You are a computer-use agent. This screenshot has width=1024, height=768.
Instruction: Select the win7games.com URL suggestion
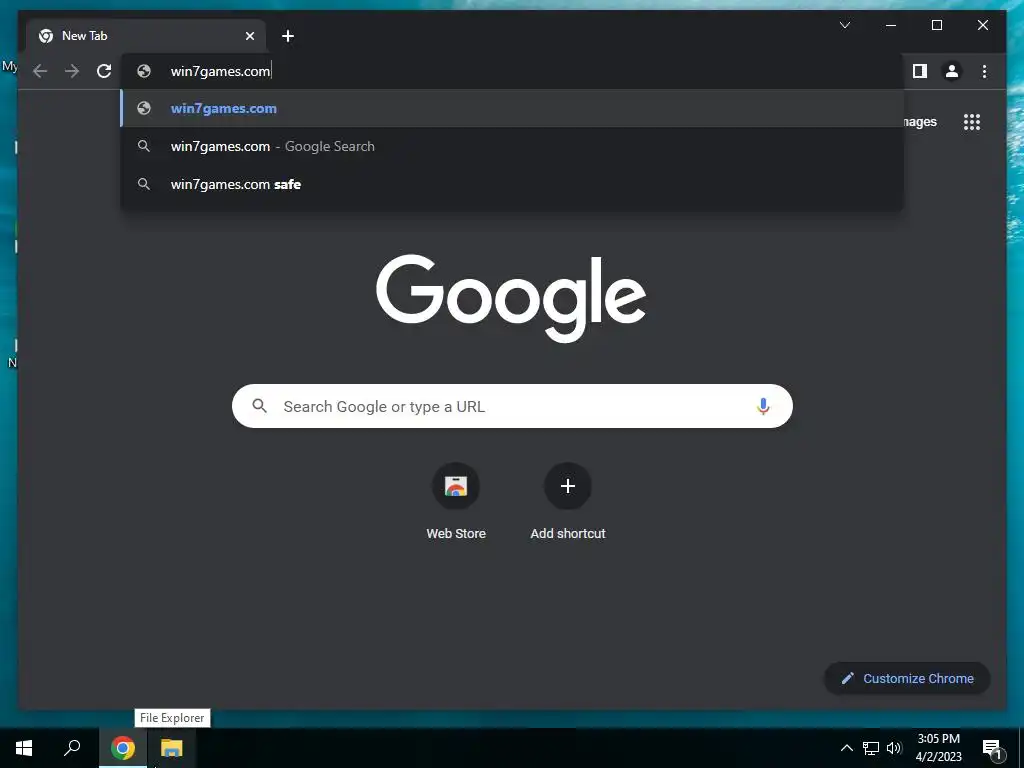512,108
